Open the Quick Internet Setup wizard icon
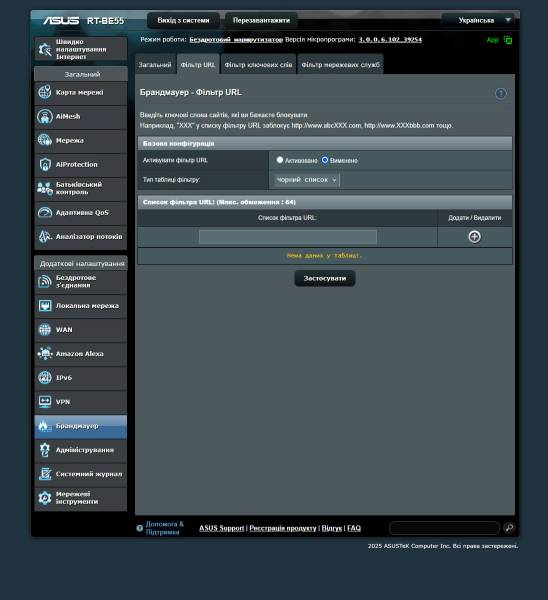This screenshot has height=600, width=548. coord(45,49)
